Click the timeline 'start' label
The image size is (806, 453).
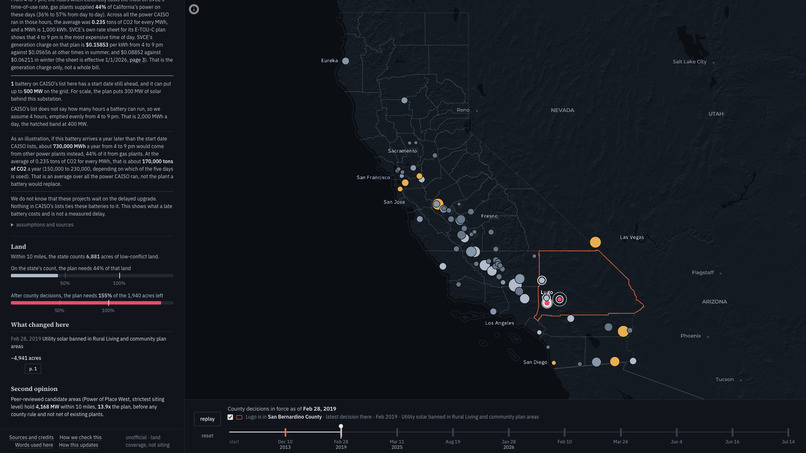click(234, 442)
